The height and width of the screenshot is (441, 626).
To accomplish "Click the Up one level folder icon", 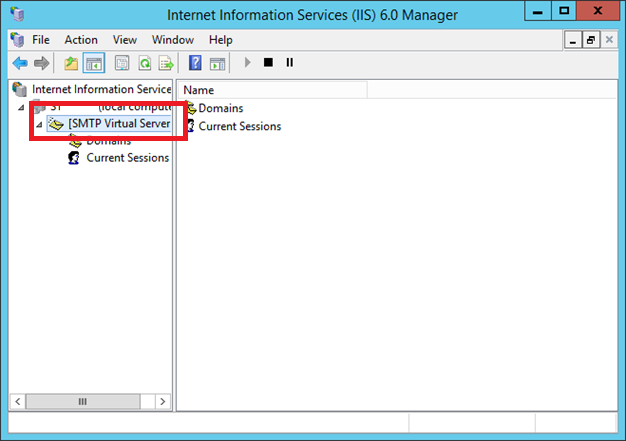I will point(71,63).
